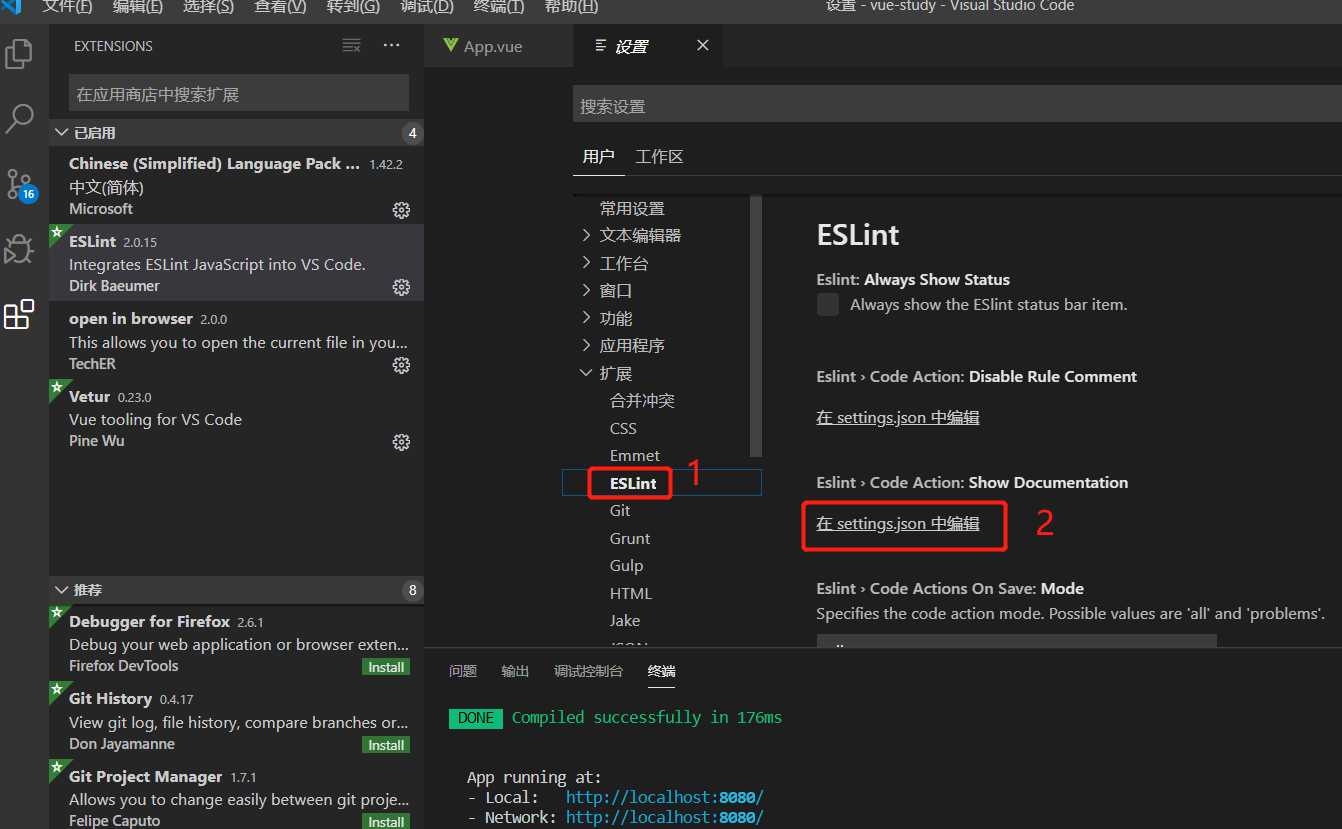Open the 编辑(E) menu
Viewport: 1342px width, 829px height.
click(138, 6)
